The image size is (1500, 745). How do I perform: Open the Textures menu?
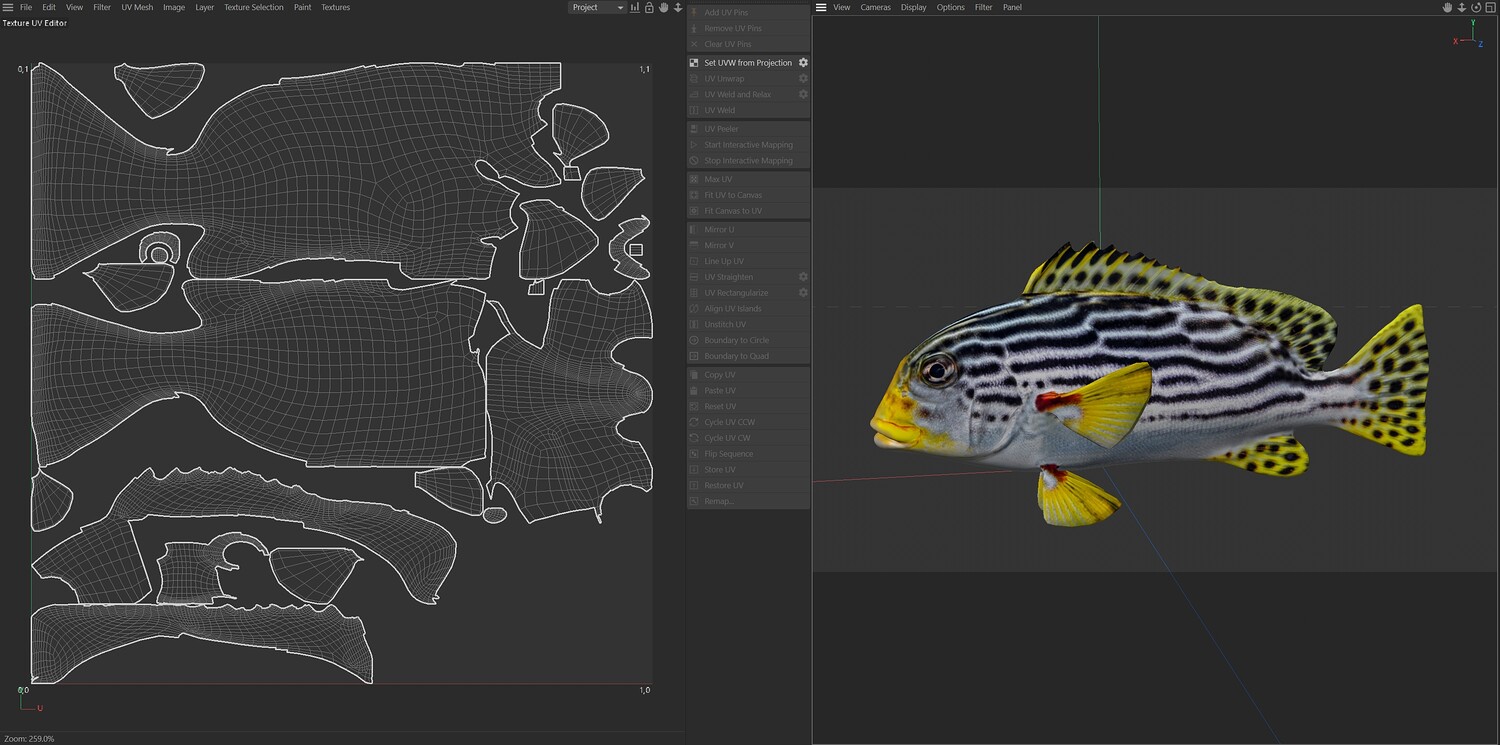point(335,7)
